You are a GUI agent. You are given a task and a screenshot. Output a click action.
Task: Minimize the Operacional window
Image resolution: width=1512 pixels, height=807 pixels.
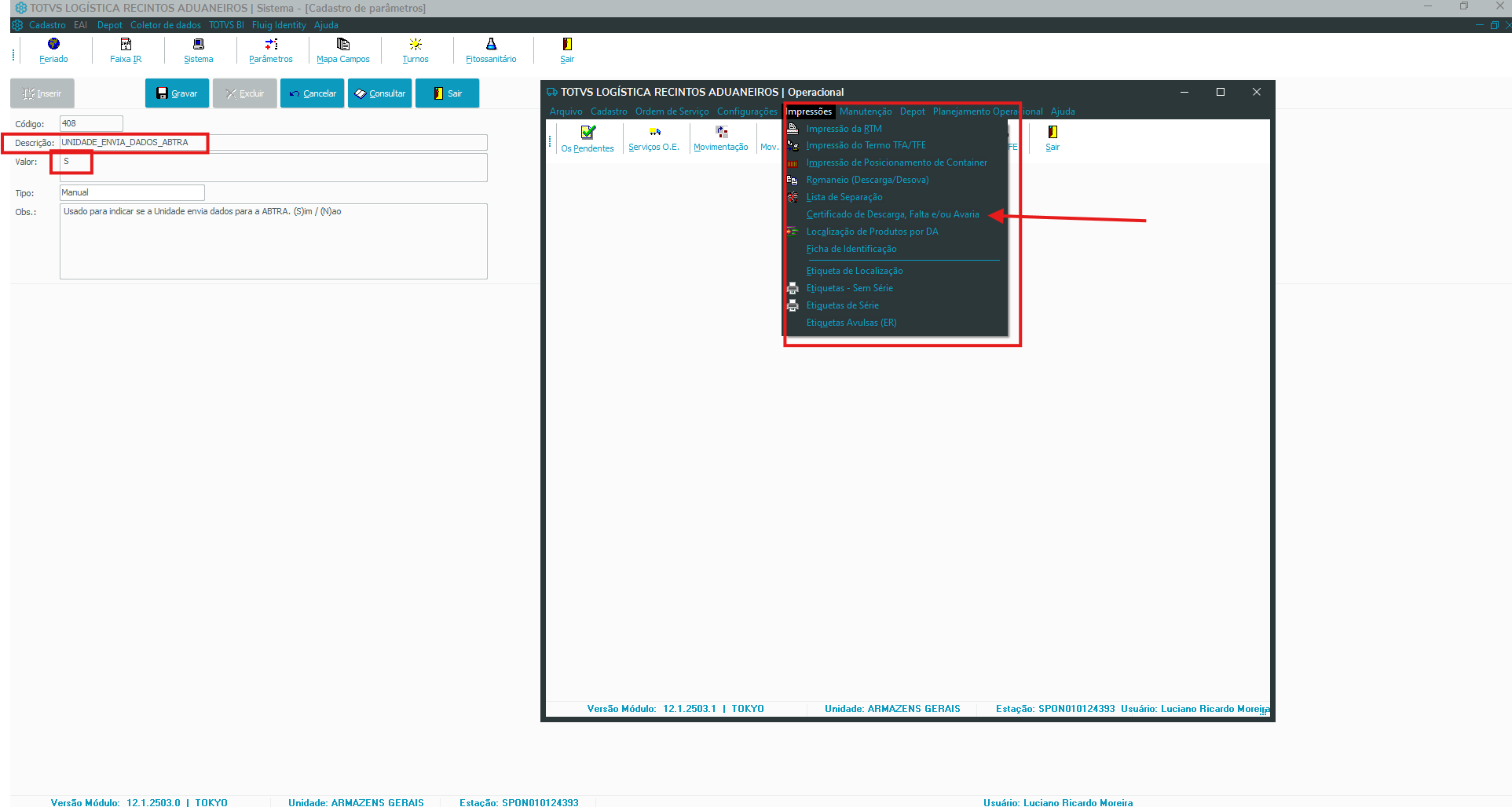1184,92
